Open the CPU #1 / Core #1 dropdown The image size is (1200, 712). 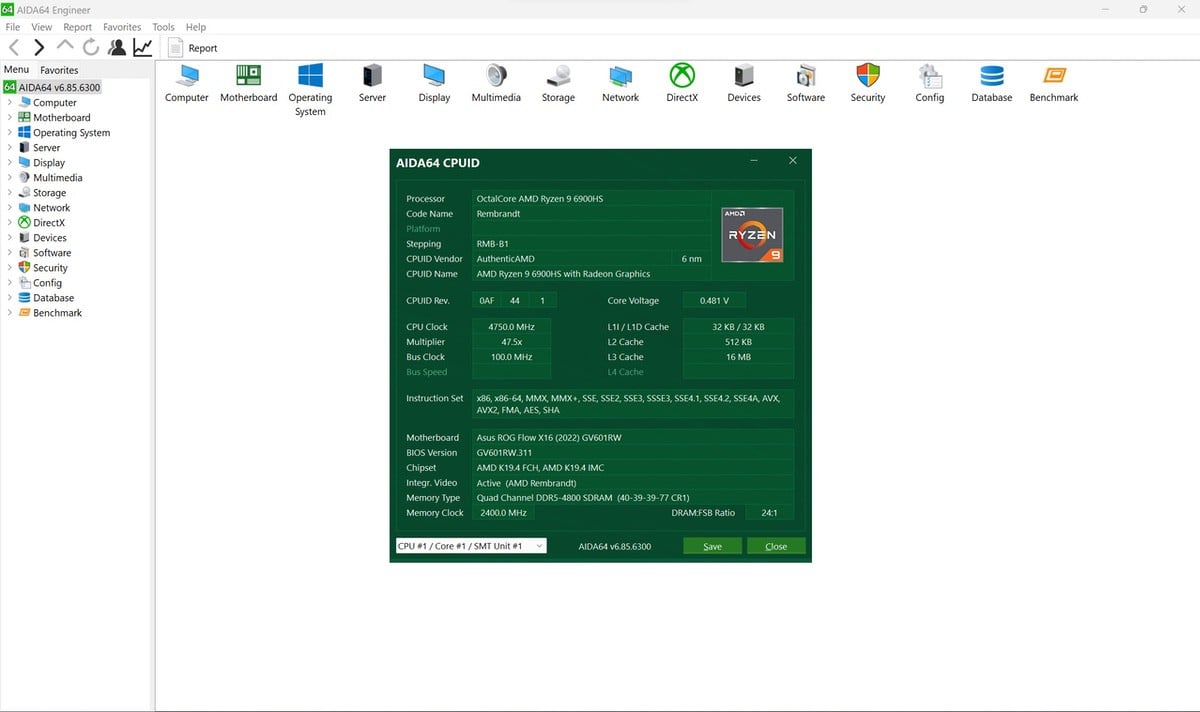[x=471, y=546]
